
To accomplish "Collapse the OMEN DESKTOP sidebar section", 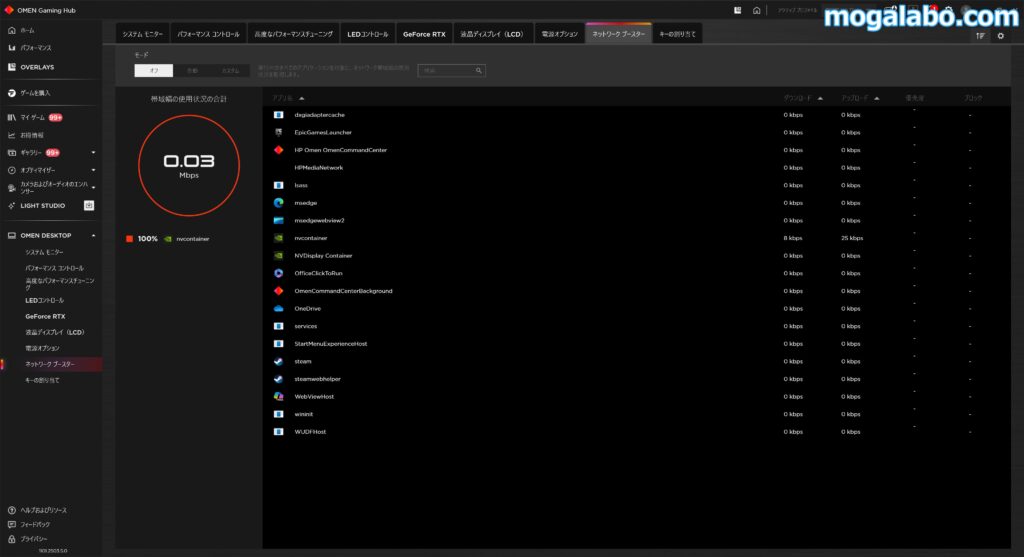I will [93, 235].
